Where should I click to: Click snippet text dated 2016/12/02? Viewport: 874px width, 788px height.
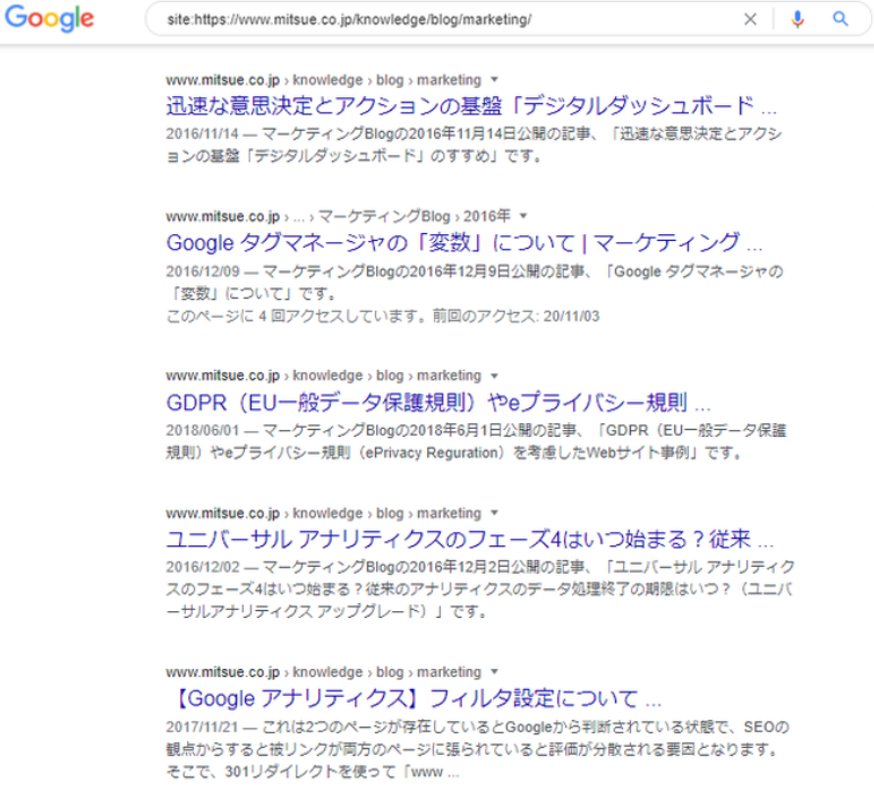[480, 589]
